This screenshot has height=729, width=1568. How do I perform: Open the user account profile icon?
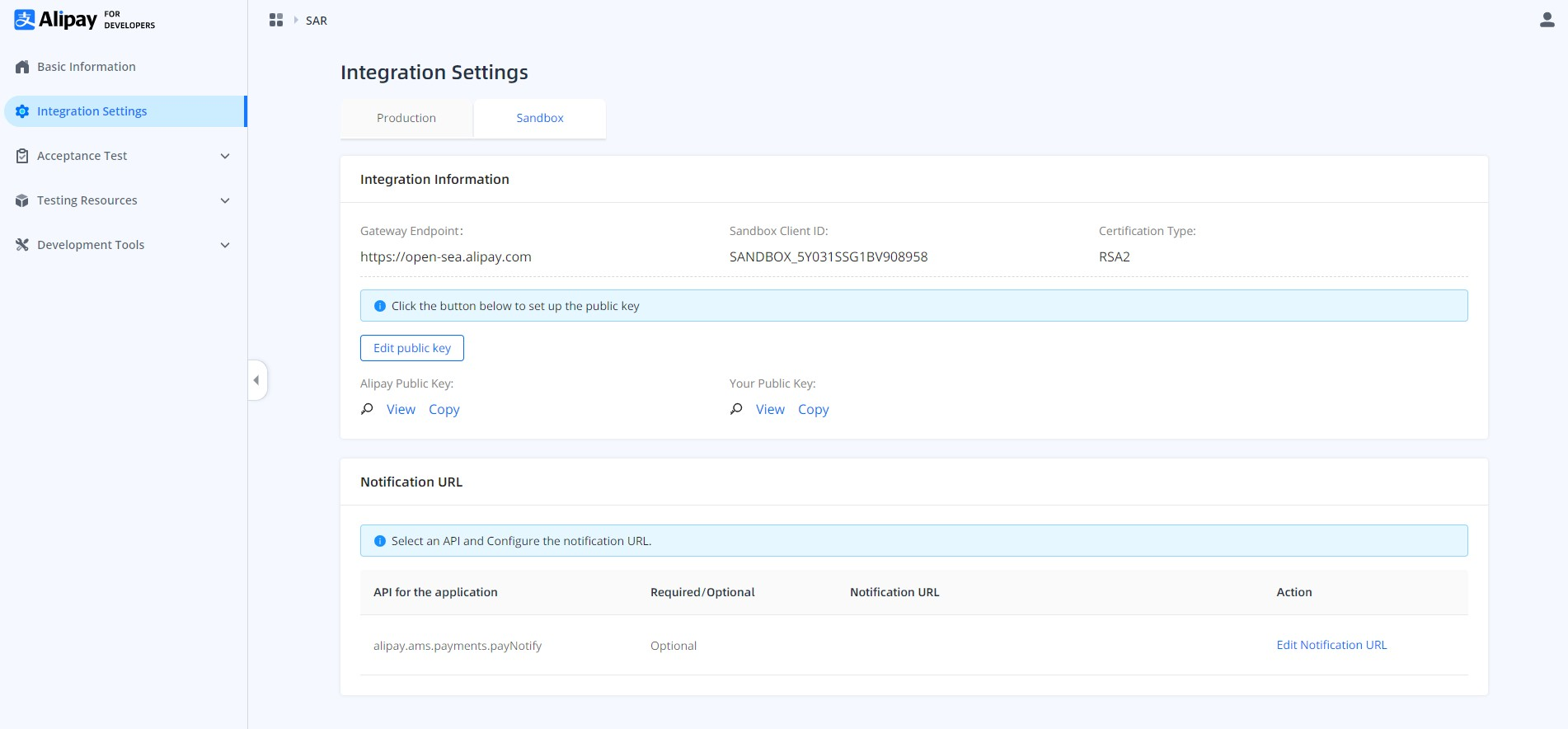click(x=1547, y=20)
